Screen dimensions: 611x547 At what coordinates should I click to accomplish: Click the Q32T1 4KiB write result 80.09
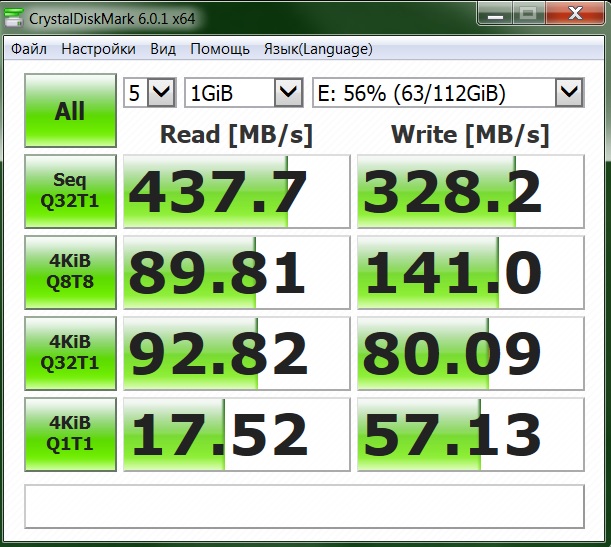click(471, 353)
